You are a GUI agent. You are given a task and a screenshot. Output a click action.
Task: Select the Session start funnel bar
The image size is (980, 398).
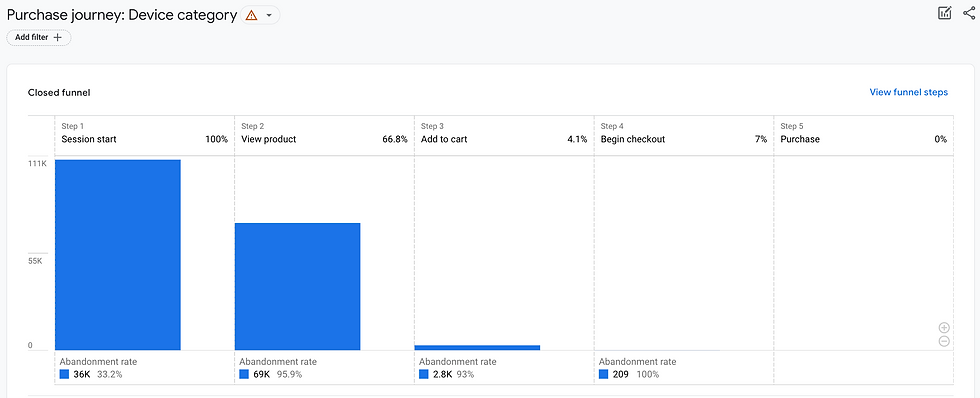point(118,255)
